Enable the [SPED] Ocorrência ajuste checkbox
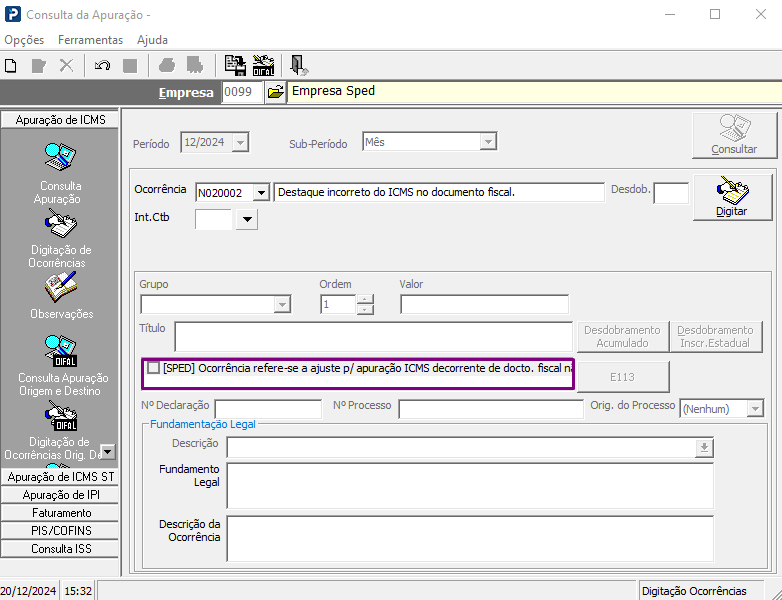 coord(153,368)
